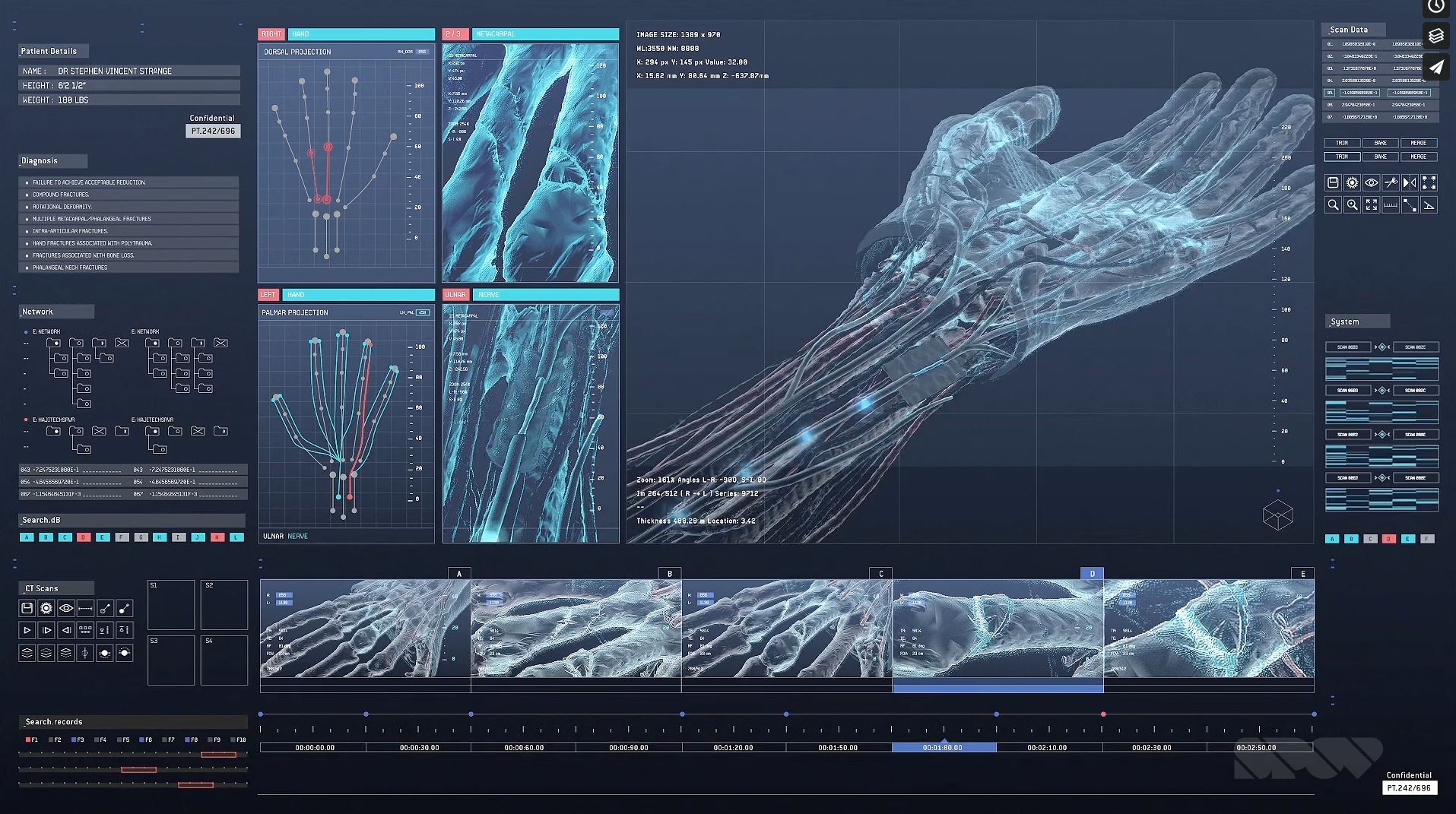Screen dimensions: 1456x814
Task: Click the save disk icon under CT Scans
Action: click(27, 608)
